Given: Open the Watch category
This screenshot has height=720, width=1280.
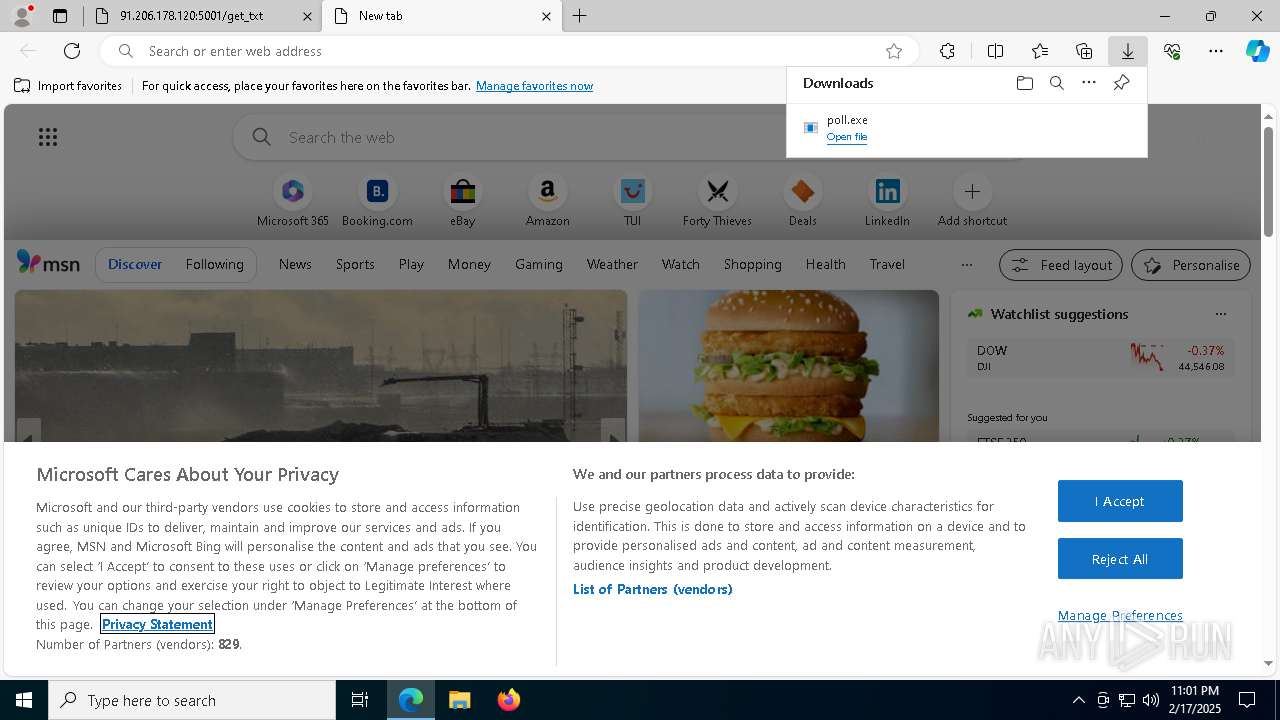Looking at the screenshot, I should [x=680, y=264].
